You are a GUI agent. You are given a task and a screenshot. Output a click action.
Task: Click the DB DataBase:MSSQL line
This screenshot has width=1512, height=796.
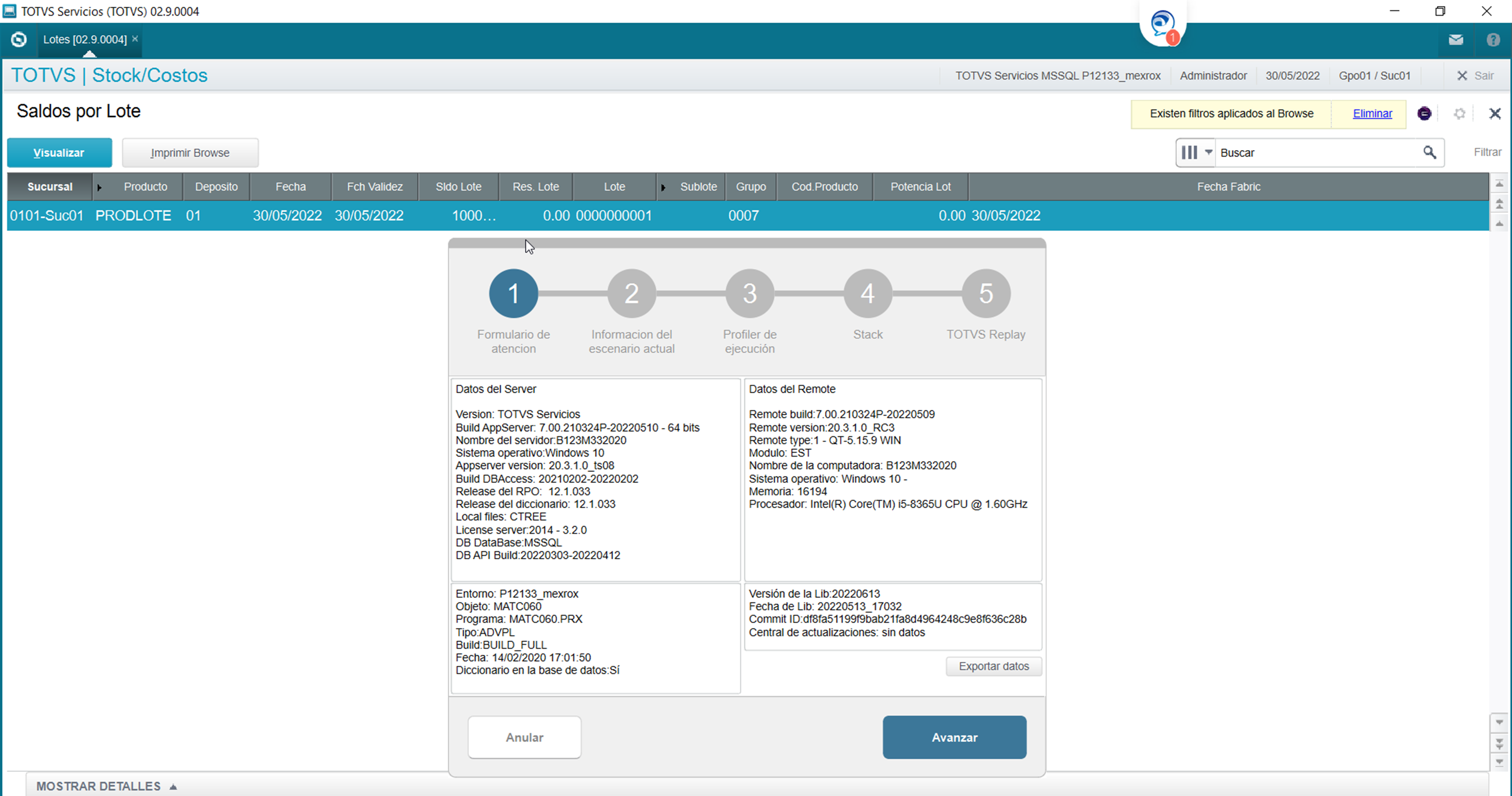click(509, 542)
